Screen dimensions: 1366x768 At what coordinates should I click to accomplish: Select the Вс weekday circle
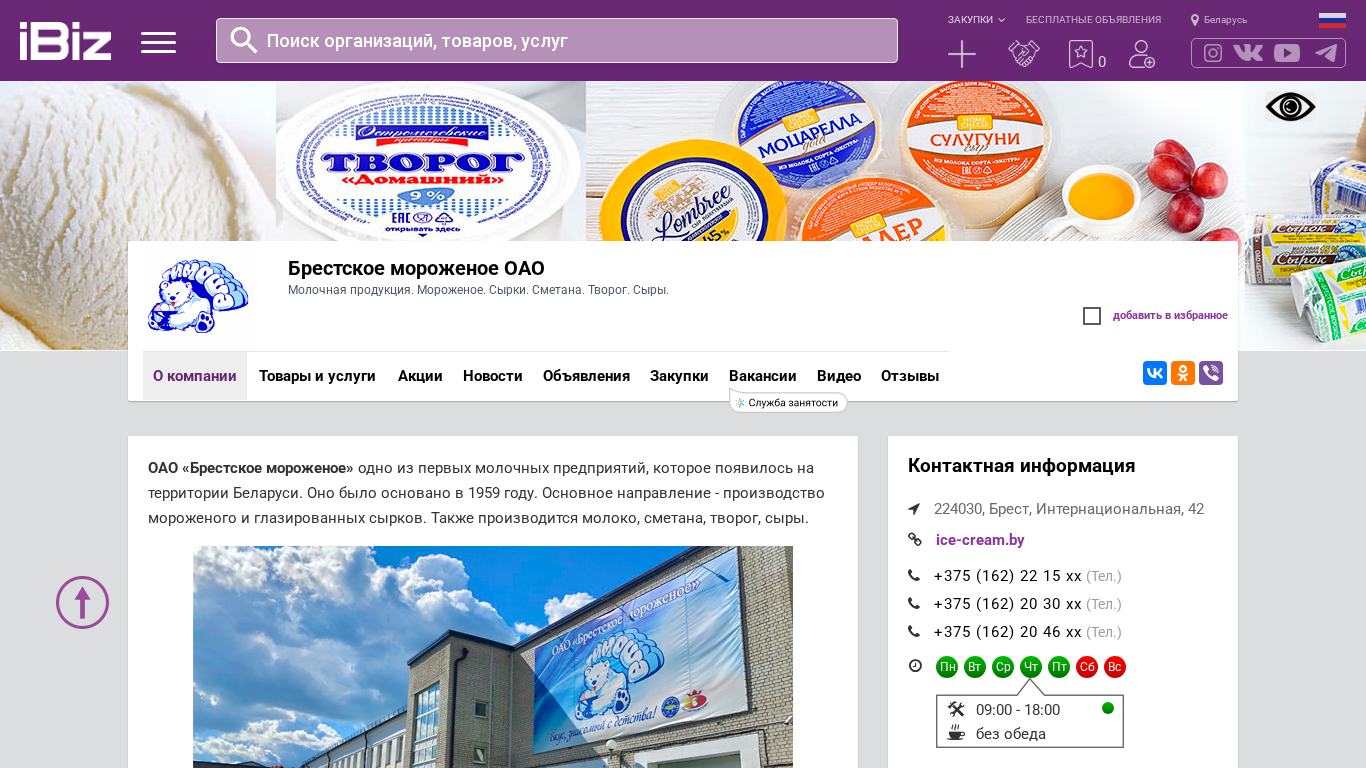click(1115, 667)
